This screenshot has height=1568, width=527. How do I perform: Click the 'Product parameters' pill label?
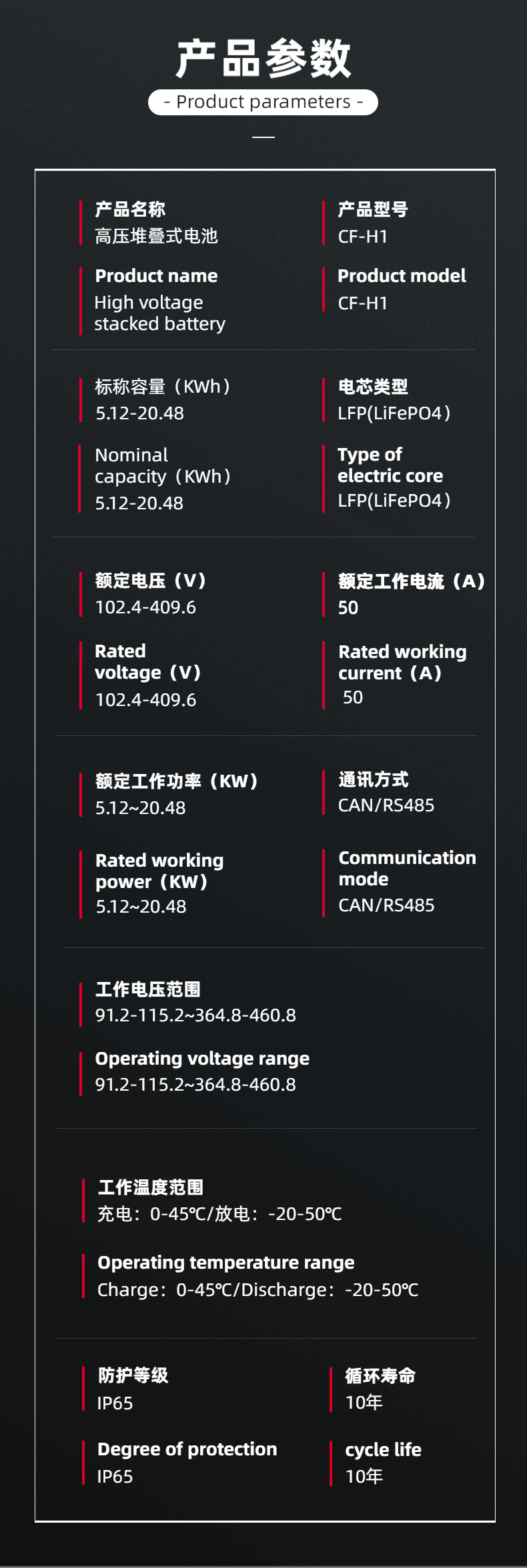[x=263, y=102]
